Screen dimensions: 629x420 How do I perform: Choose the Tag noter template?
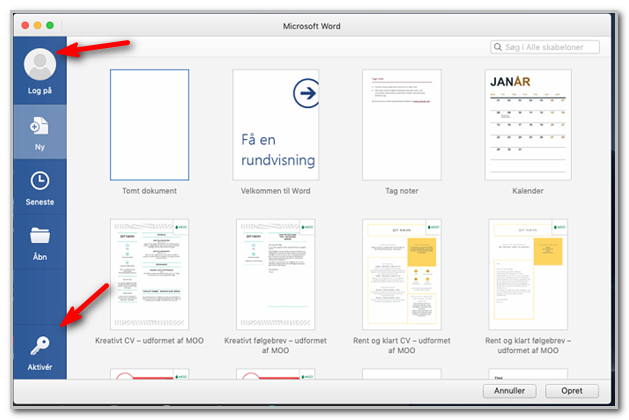click(402, 125)
